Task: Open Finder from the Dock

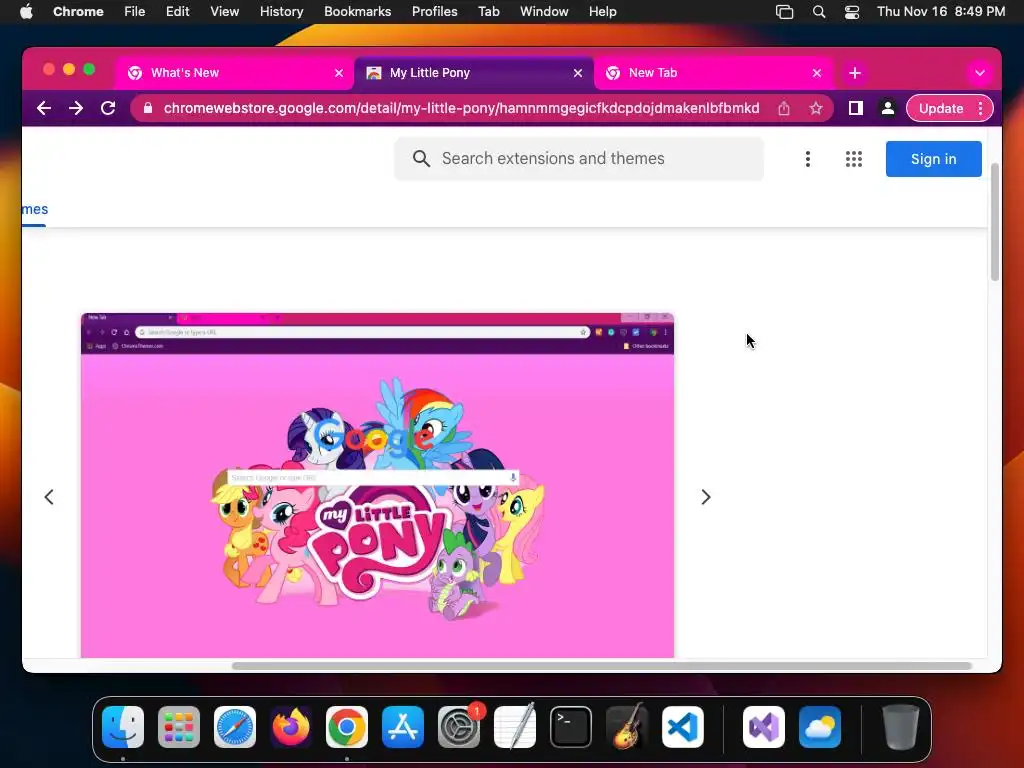Action: pos(123,727)
